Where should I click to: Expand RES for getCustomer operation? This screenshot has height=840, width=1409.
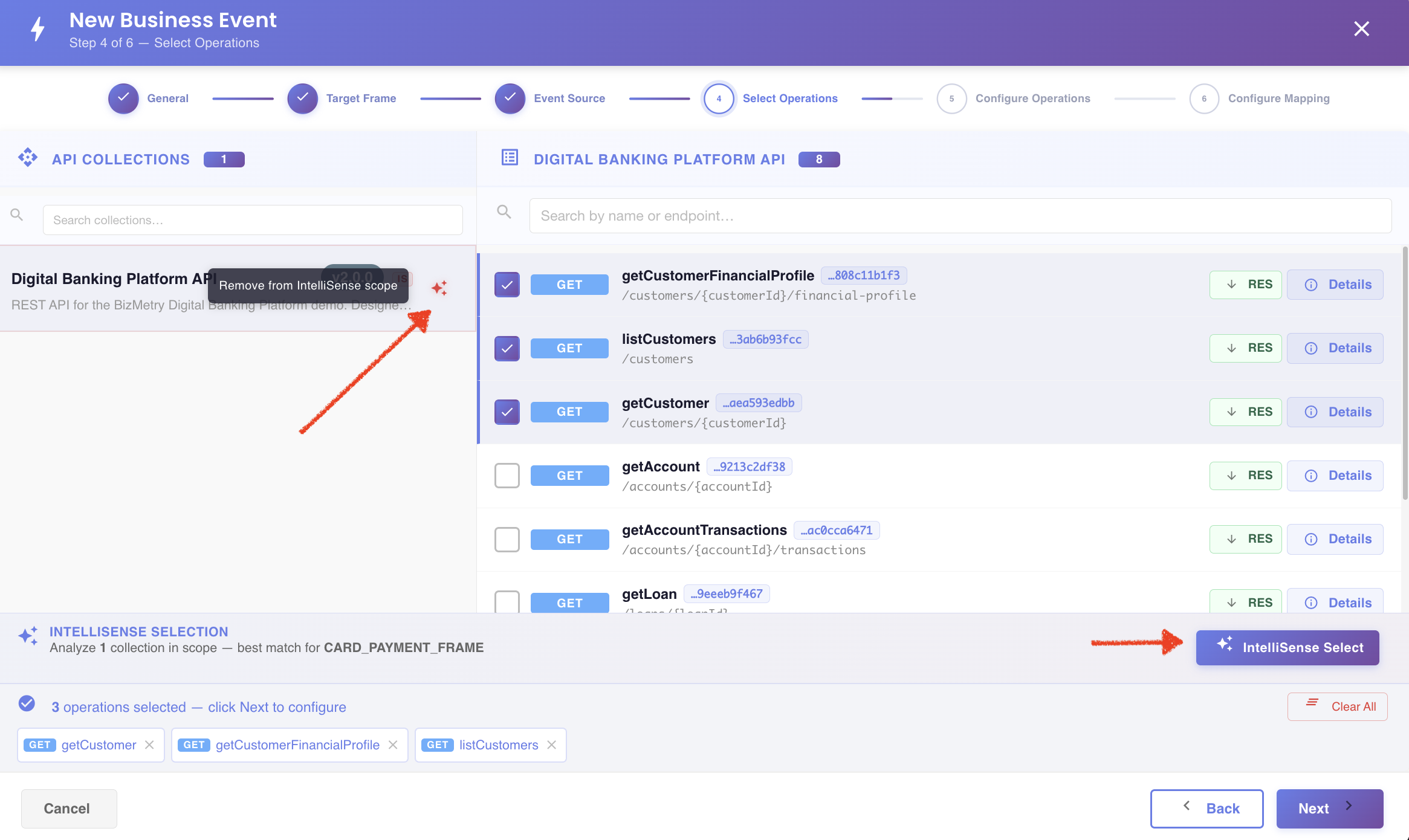(1245, 412)
